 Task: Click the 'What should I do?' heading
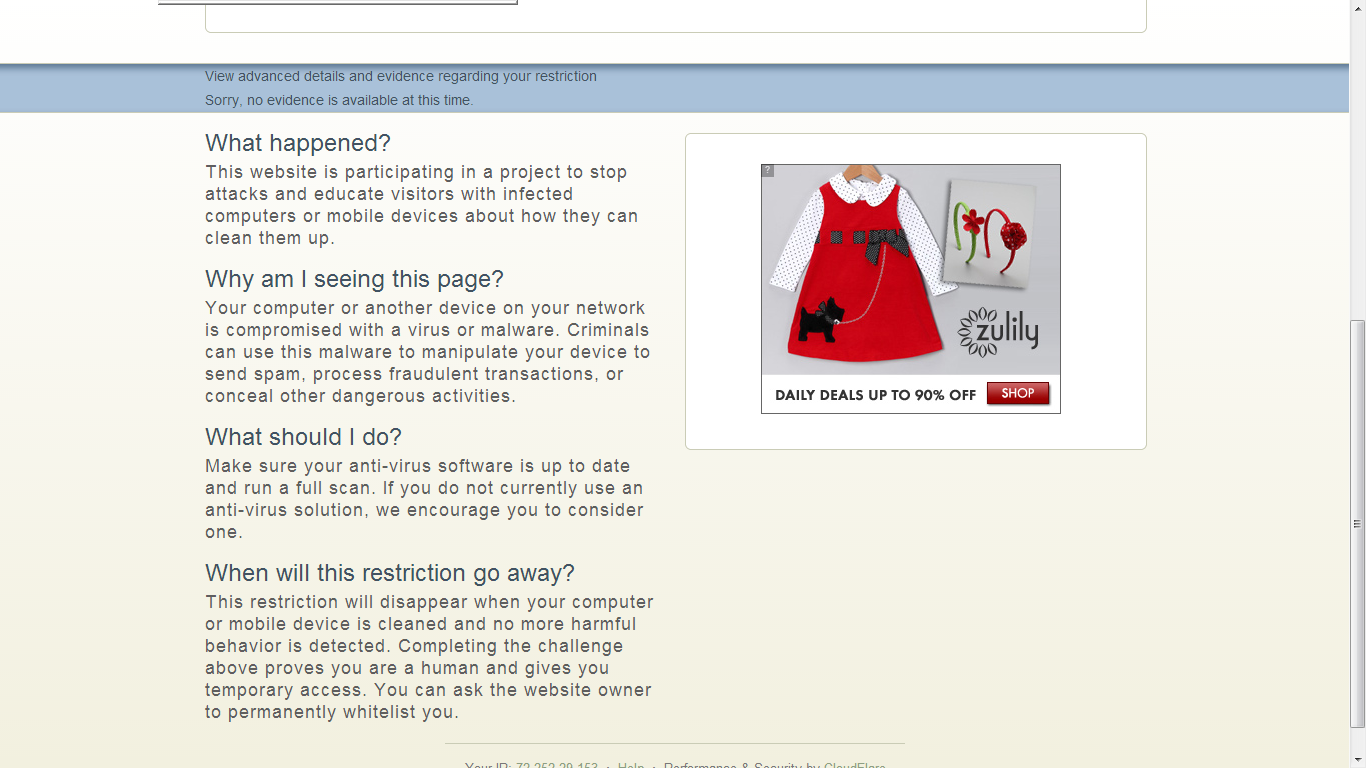coord(304,437)
